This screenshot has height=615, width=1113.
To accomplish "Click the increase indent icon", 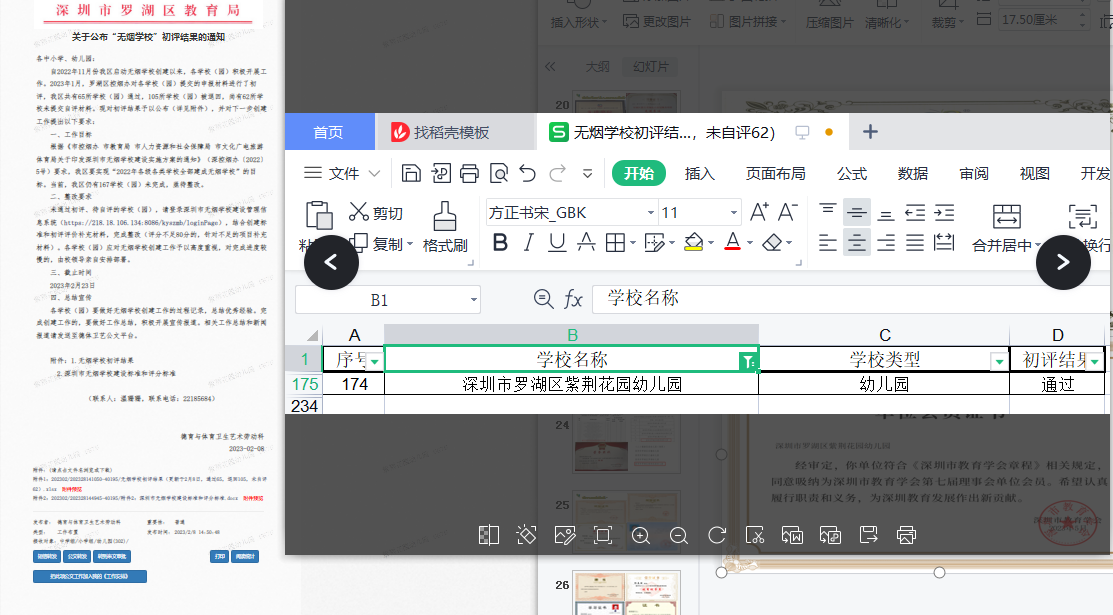I will [944, 212].
